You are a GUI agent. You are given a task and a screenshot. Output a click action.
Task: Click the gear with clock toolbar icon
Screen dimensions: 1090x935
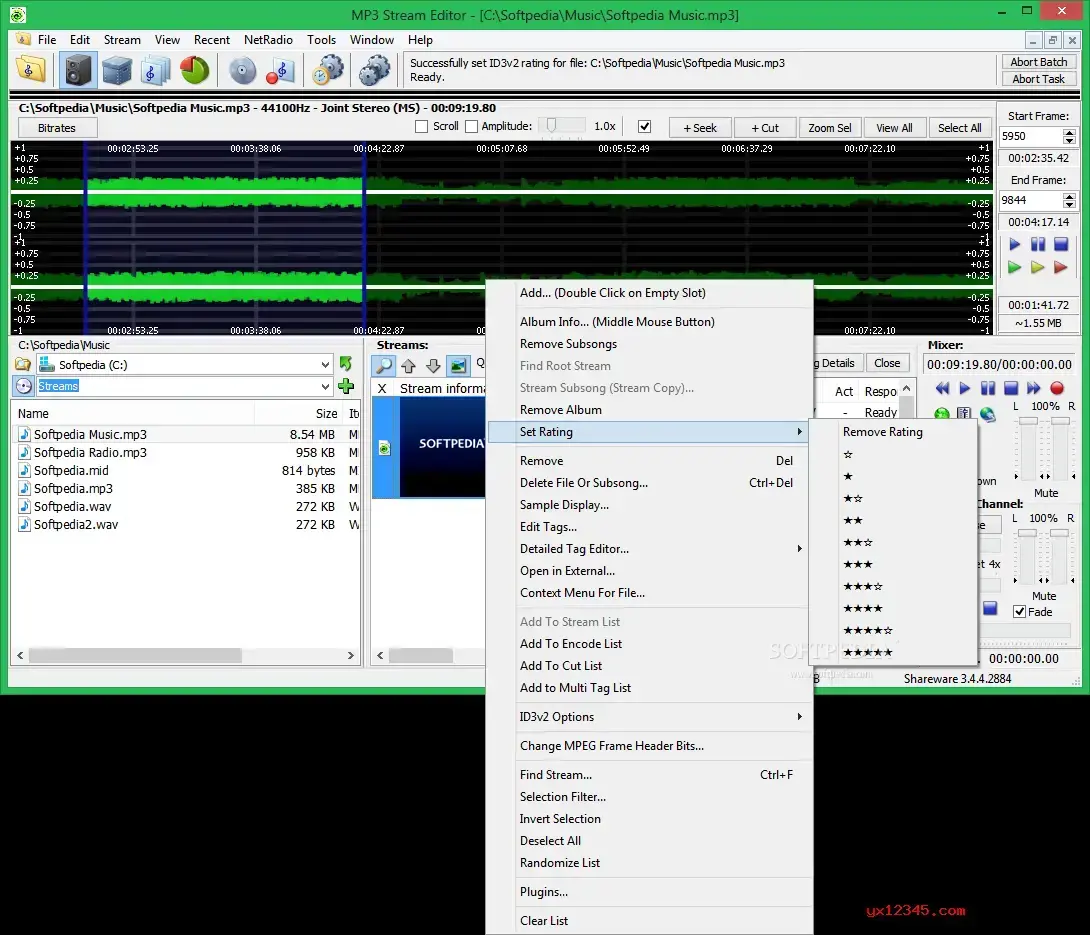[x=327, y=70]
